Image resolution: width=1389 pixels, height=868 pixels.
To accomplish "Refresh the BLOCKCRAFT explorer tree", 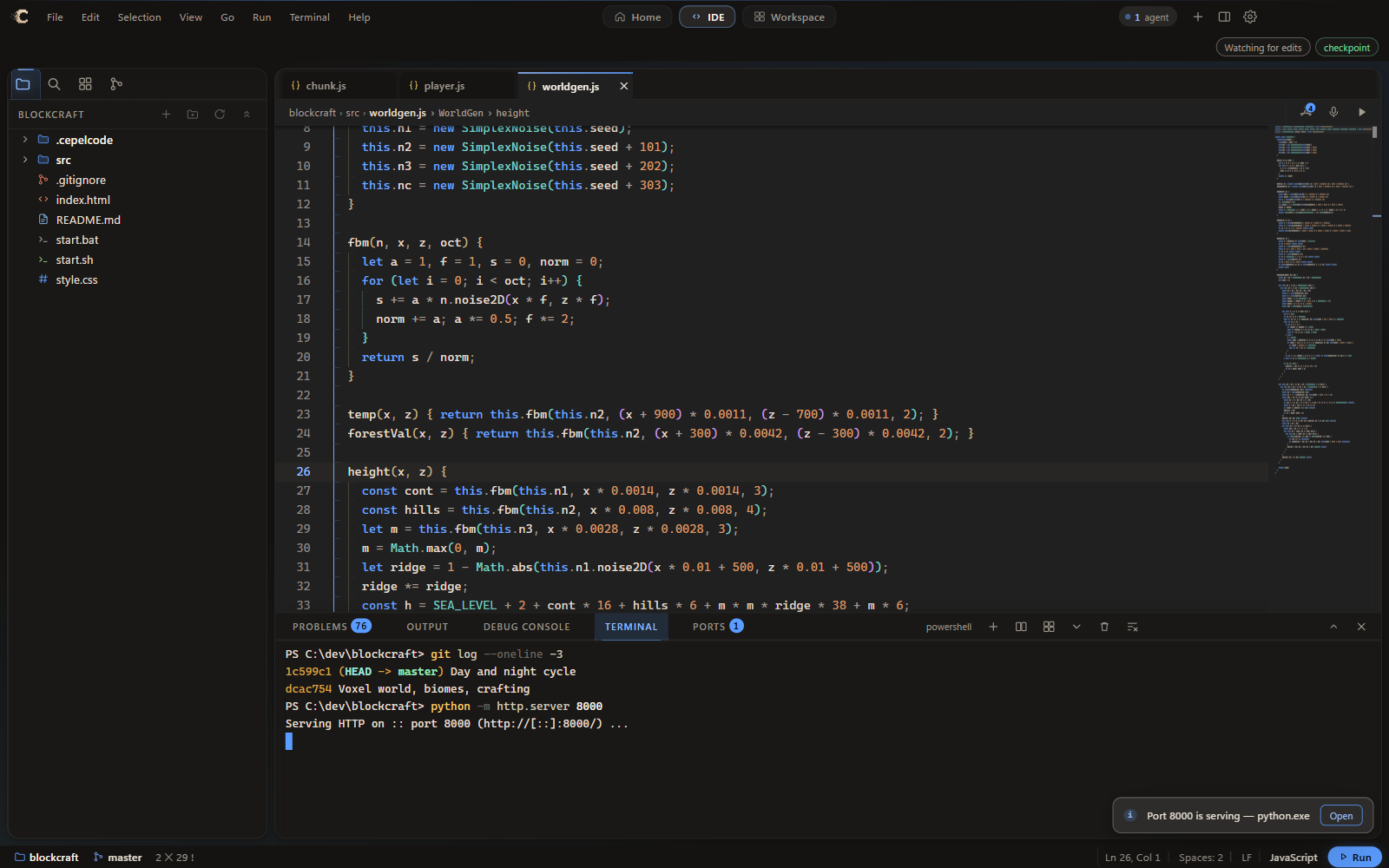I will click(x=220, y=114).
